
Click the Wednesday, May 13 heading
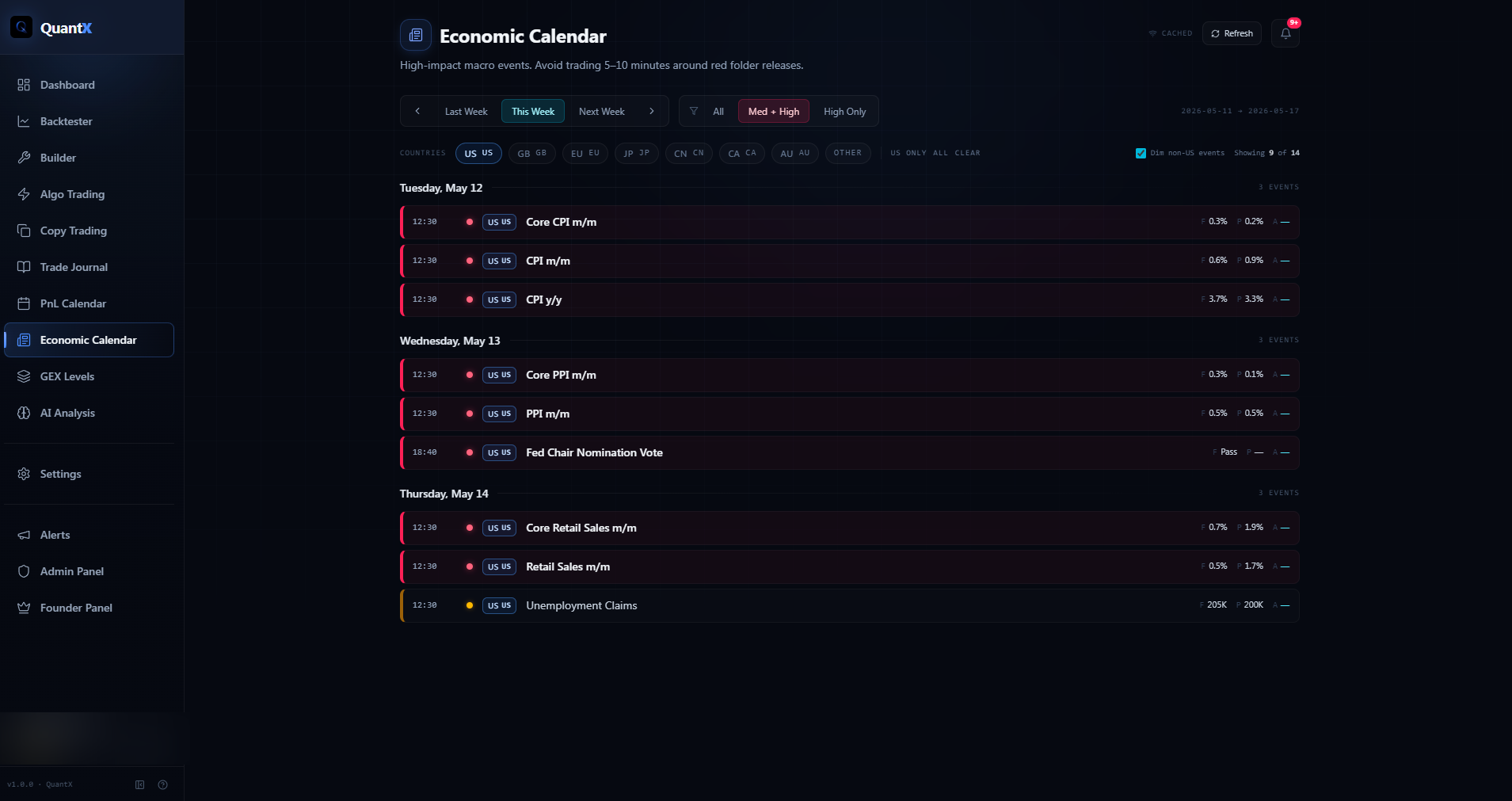450,341
